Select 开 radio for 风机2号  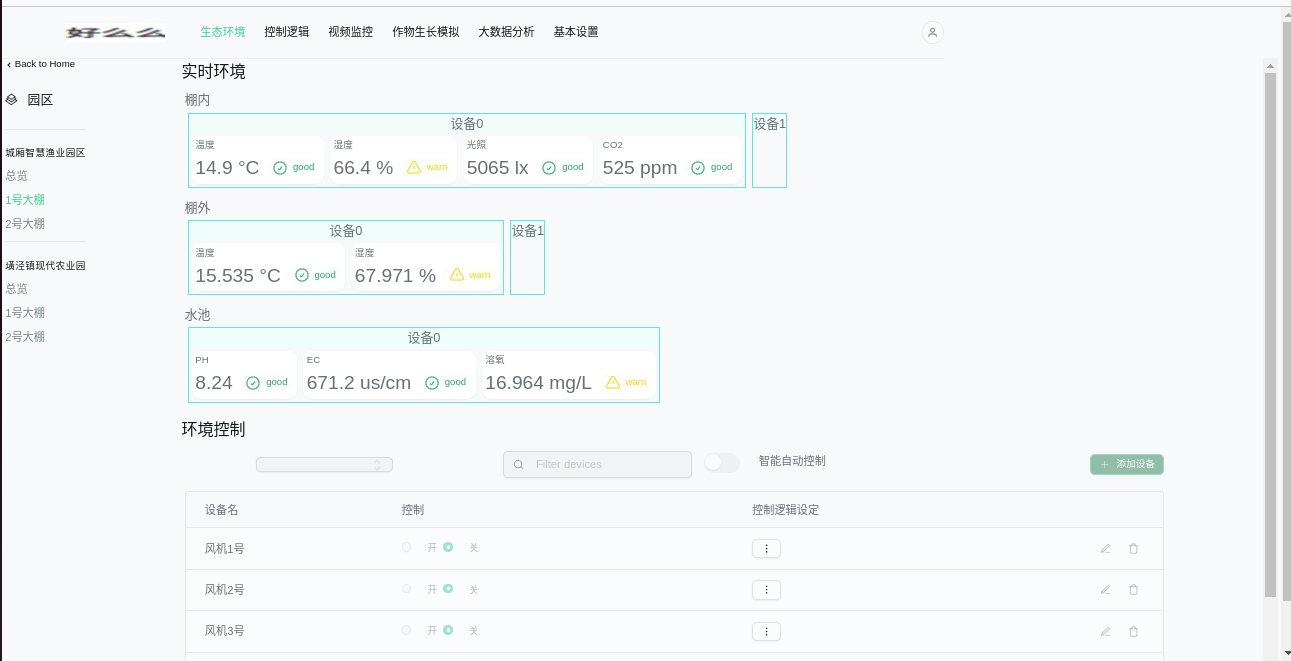(406, 588)
